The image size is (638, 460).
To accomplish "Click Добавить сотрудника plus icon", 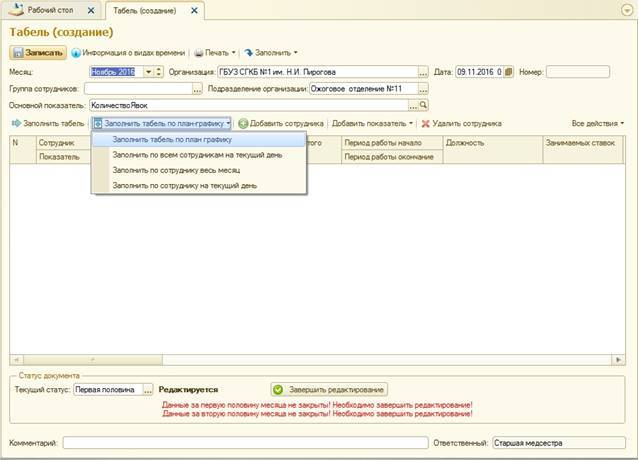I will click(x=243, y=123).
